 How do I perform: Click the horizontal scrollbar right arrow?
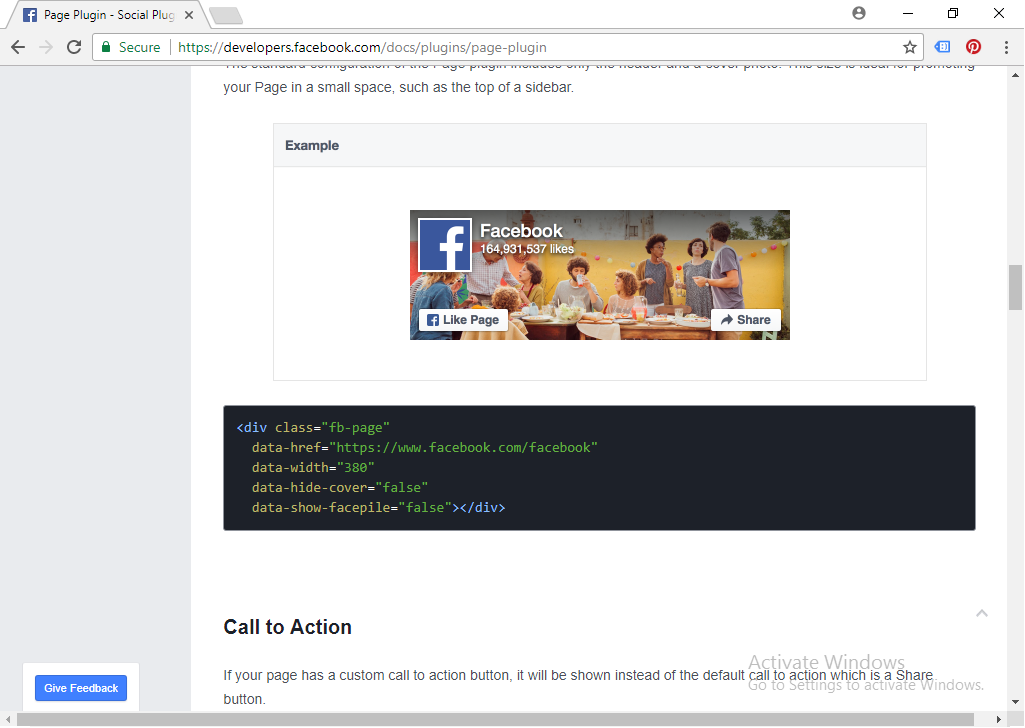(998, 720)
